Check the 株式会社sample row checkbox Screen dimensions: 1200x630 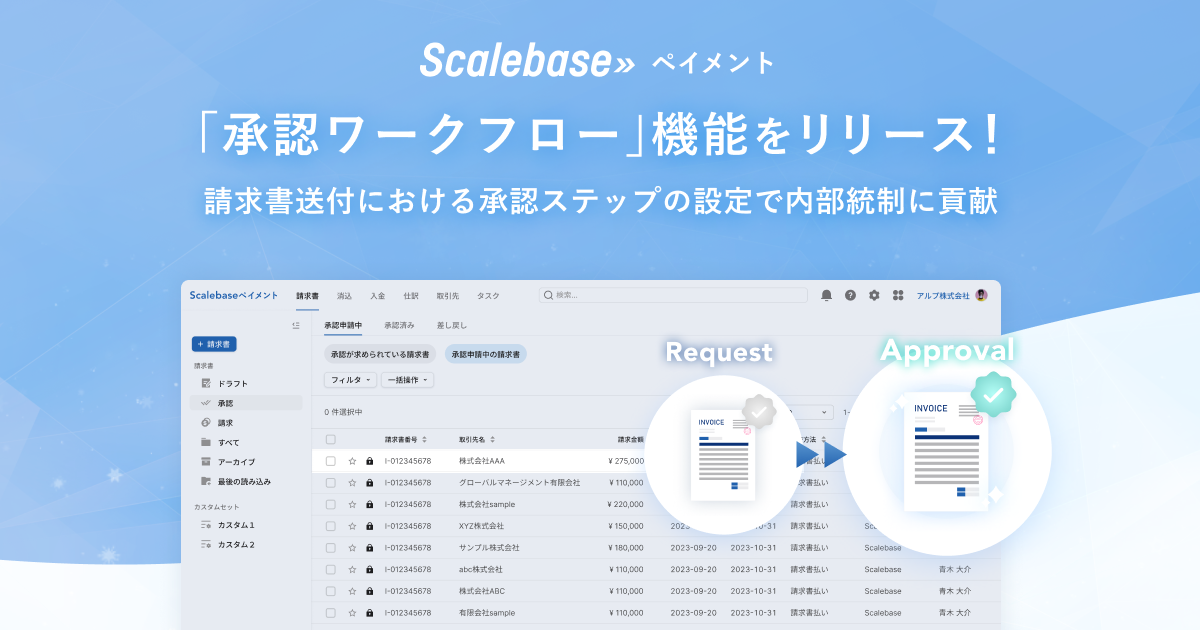pyautogui.click(x=331, y=504)
